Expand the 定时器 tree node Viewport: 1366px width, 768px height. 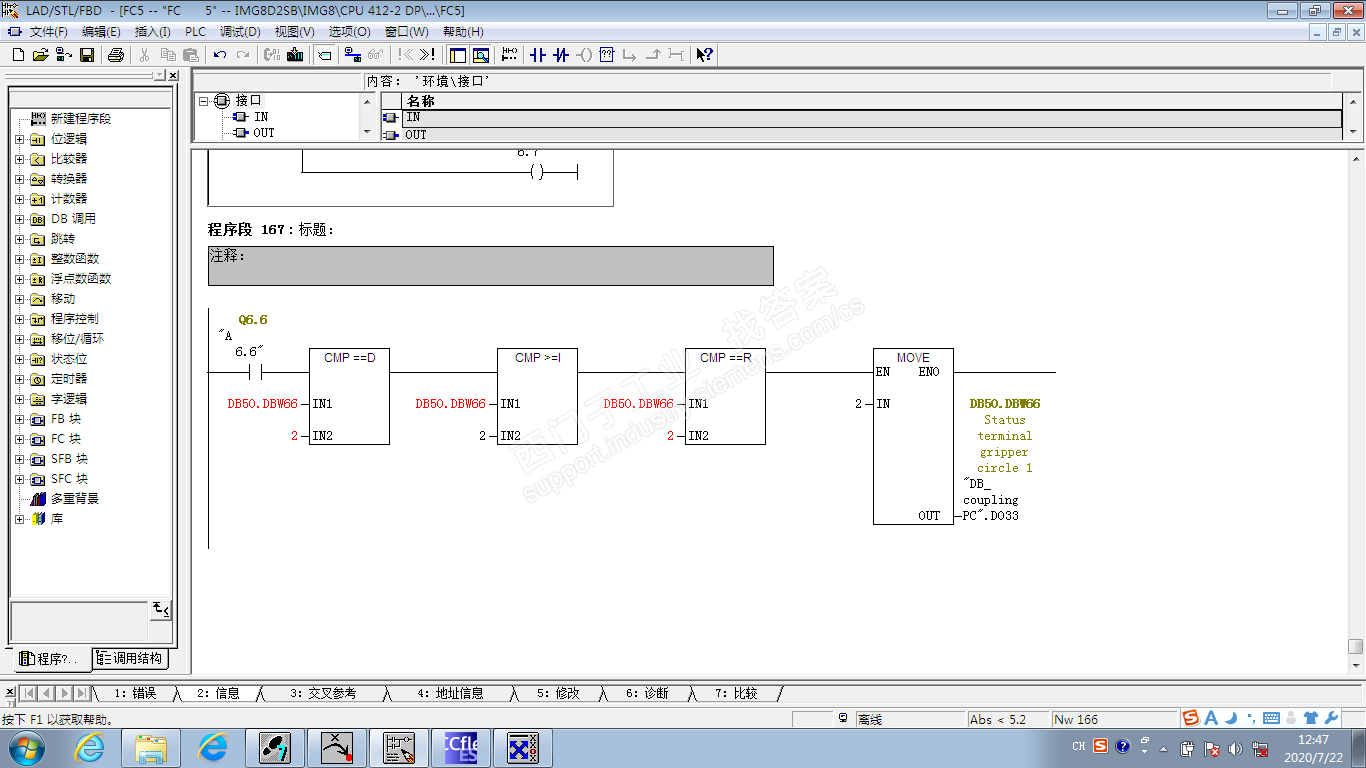[x=19, y=379]
